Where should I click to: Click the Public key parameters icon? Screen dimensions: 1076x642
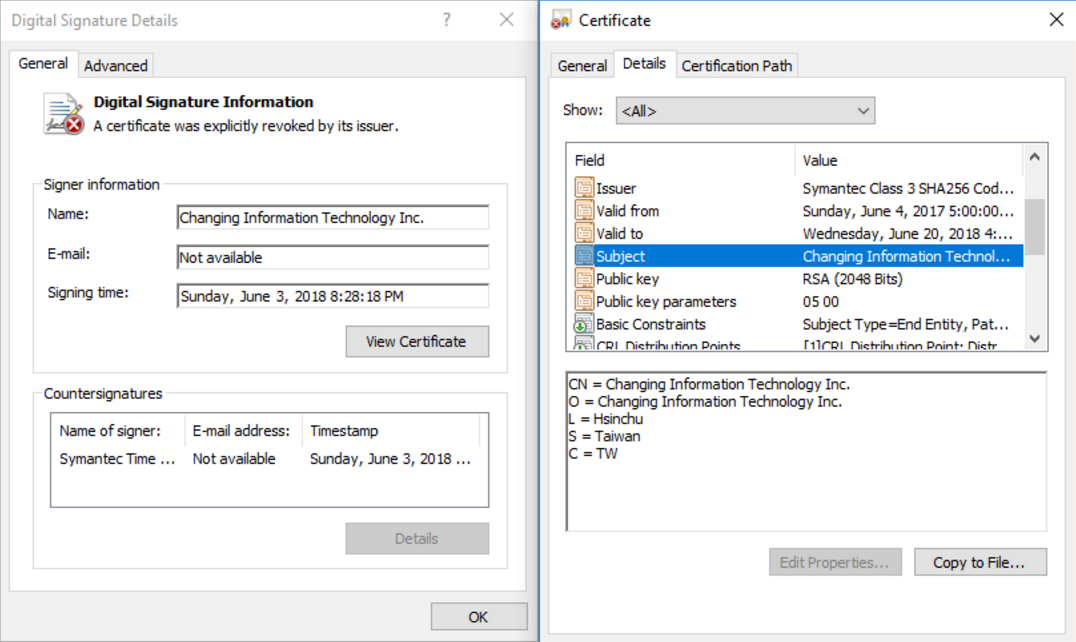pos(584,301)
